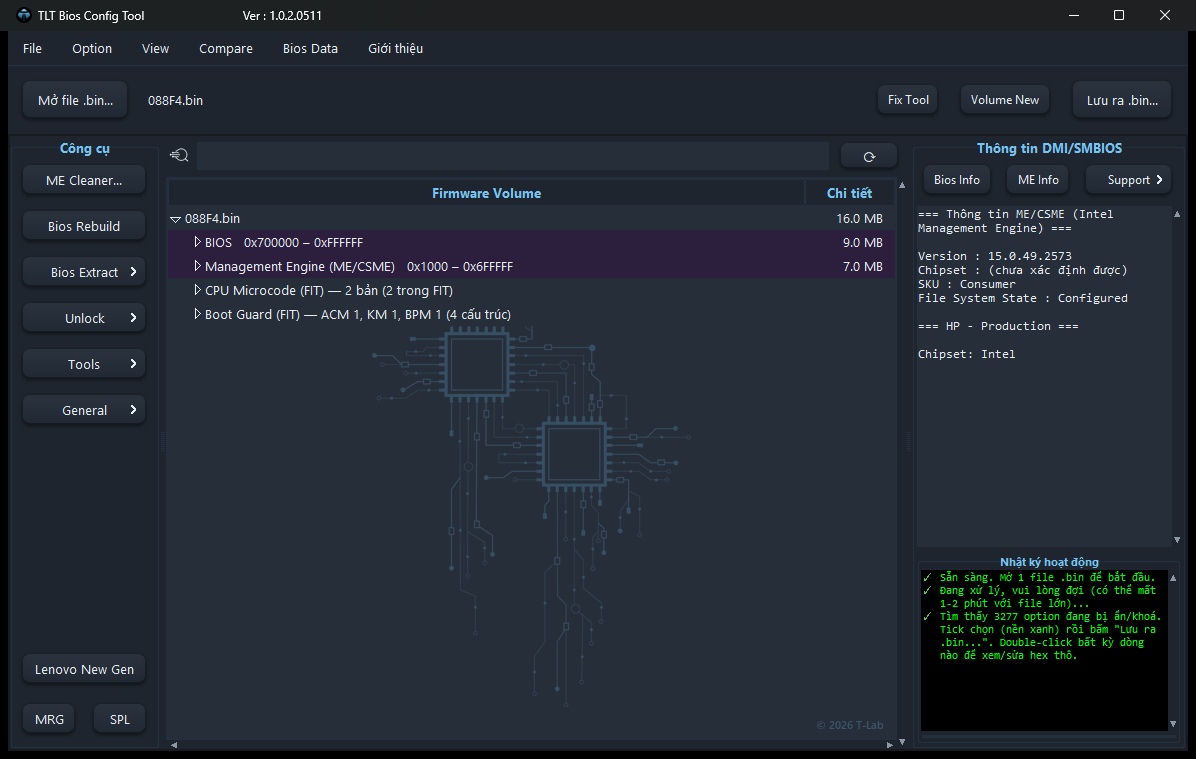Launch ME Cleaner tool
This screenshot has height=759, width=1196.
84,181
